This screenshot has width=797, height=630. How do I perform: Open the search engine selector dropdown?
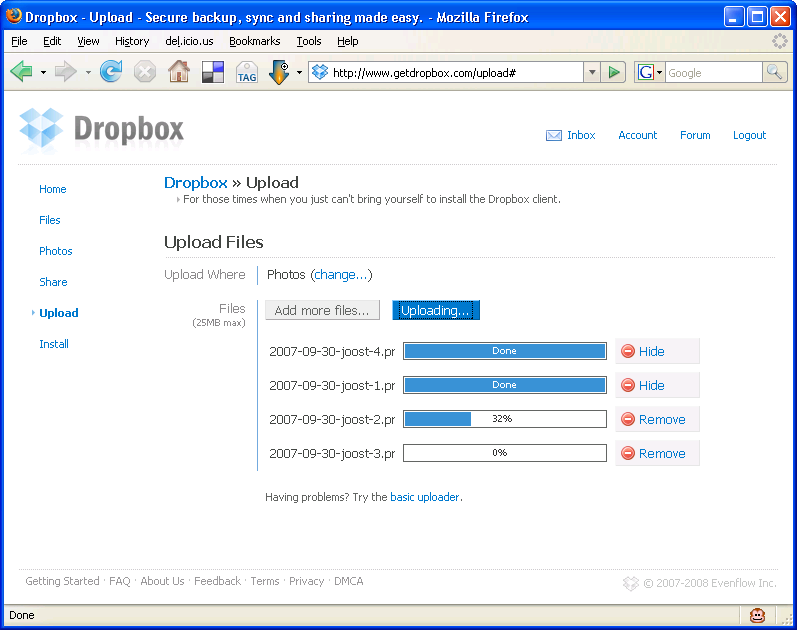[659, 72]
